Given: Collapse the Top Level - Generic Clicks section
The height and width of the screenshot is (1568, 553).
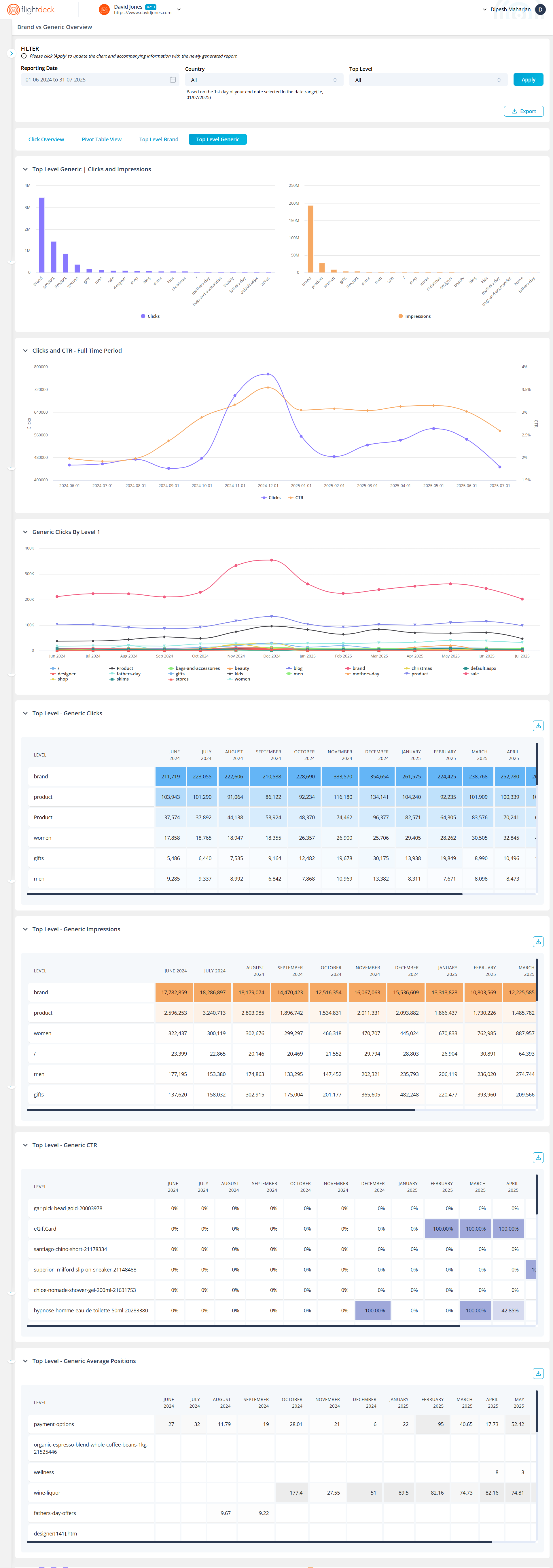Looking at the screenshot, I should (25, 713).
